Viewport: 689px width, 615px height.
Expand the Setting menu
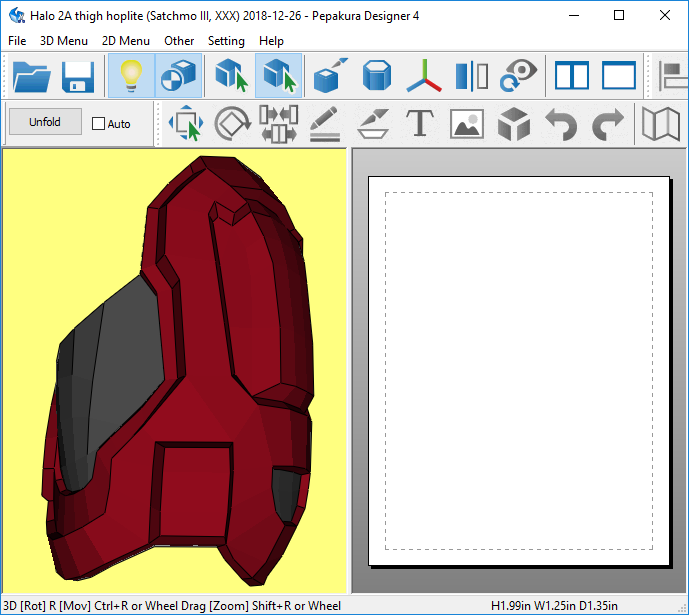226,41
